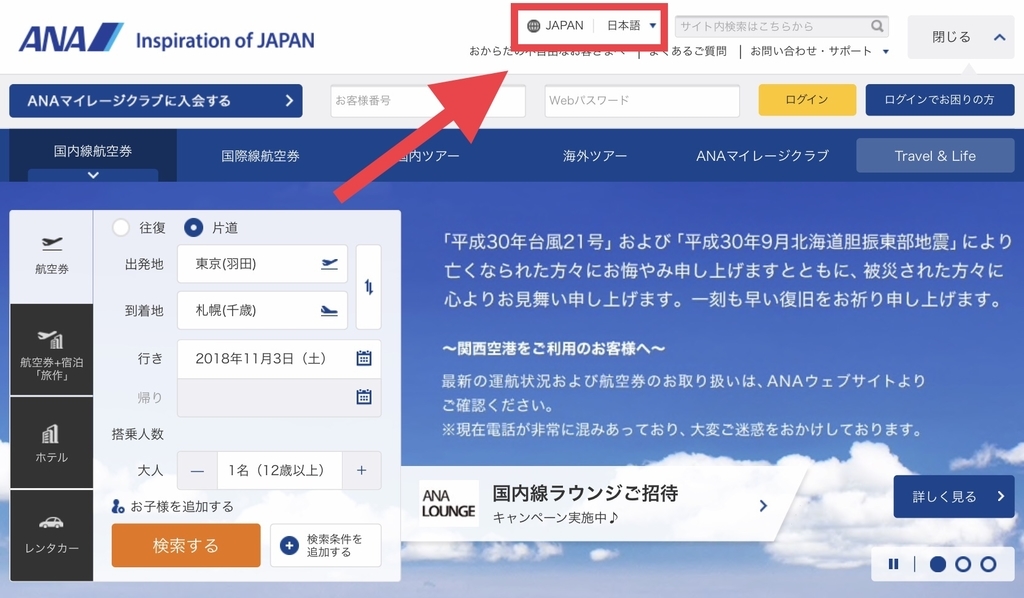
Task: Open the 国内線航空券 menu tab
Action: point(93,155)
